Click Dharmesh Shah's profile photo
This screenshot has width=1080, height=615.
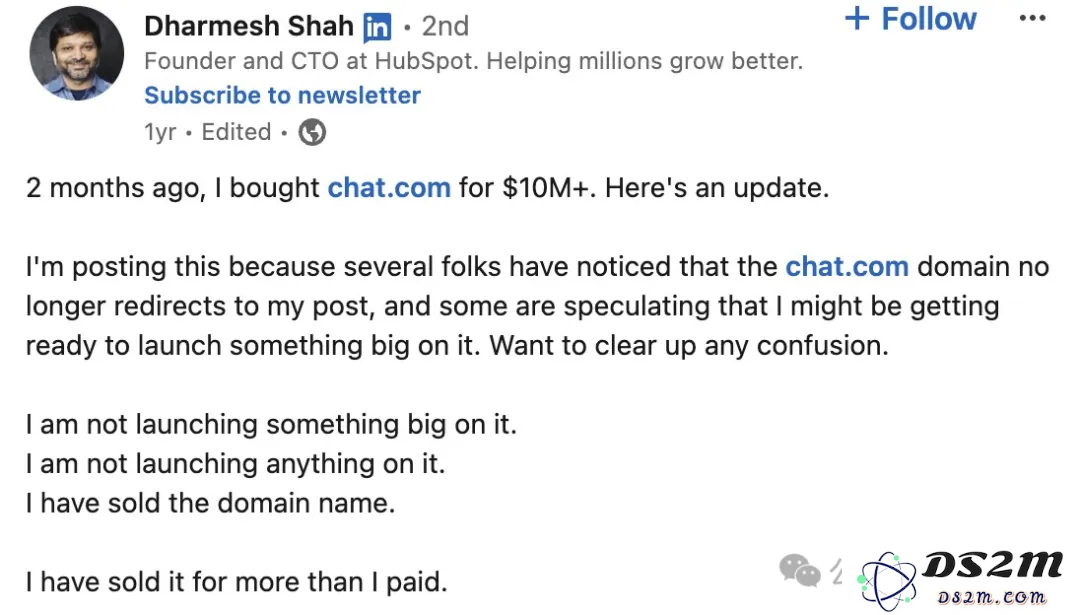pyautogui.click(x=76, y=54)
